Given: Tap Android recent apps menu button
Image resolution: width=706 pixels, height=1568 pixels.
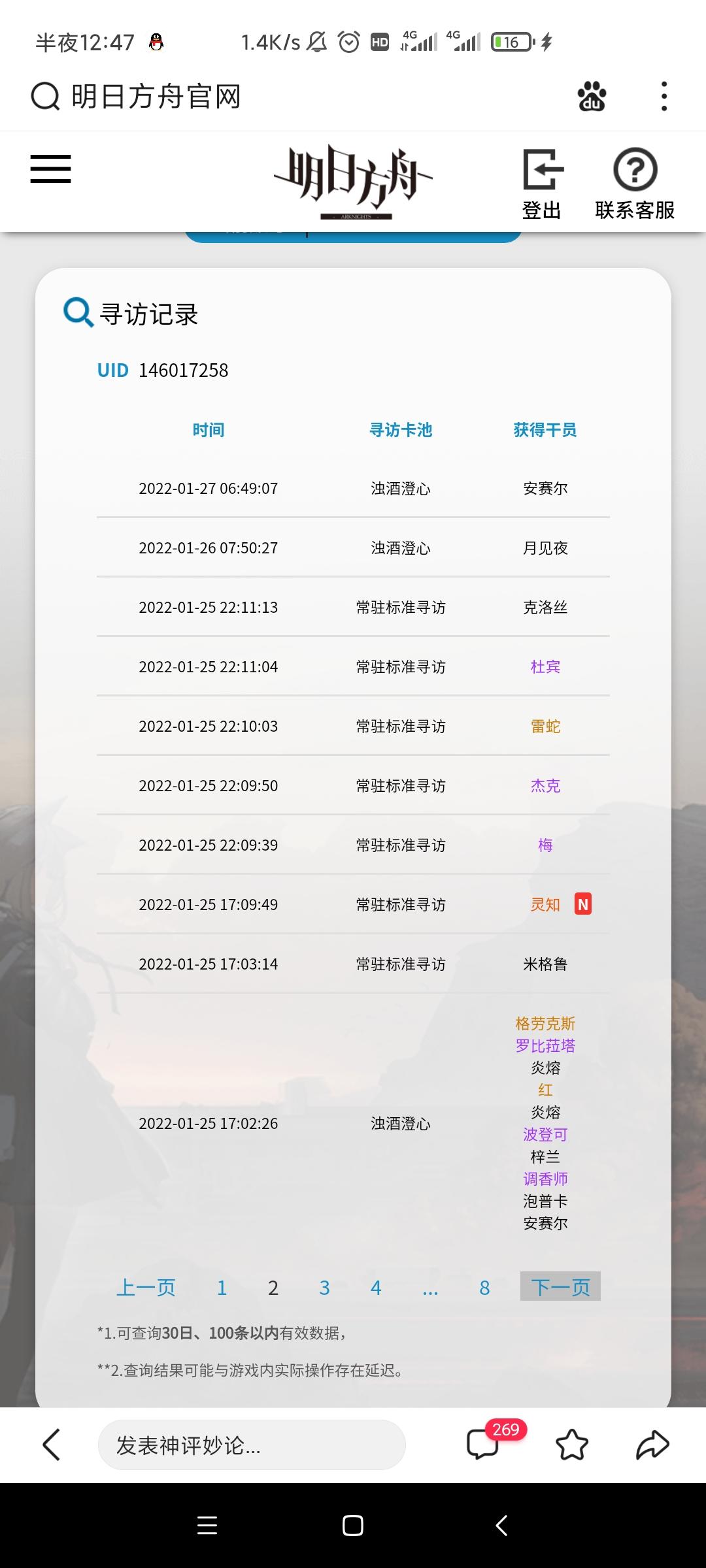Looking at the screenshot, I should [207, 1525].
